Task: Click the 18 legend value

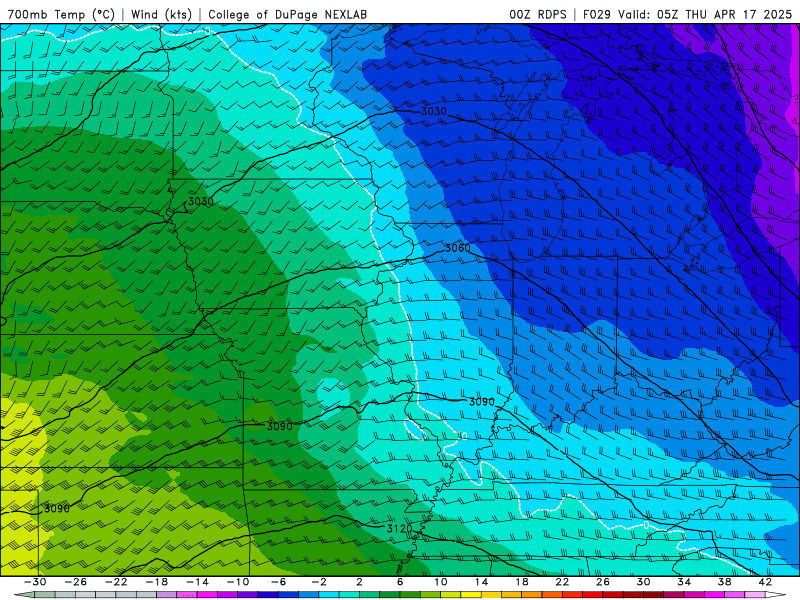Action: (x=522, y=582)
